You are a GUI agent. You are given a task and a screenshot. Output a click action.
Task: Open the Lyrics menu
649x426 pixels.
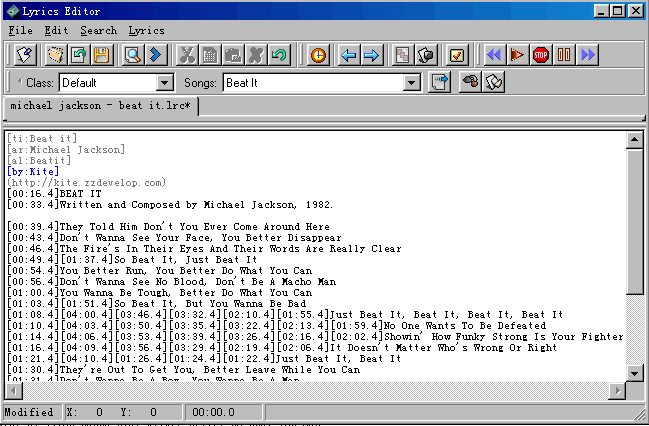click(x=146, y=31)
